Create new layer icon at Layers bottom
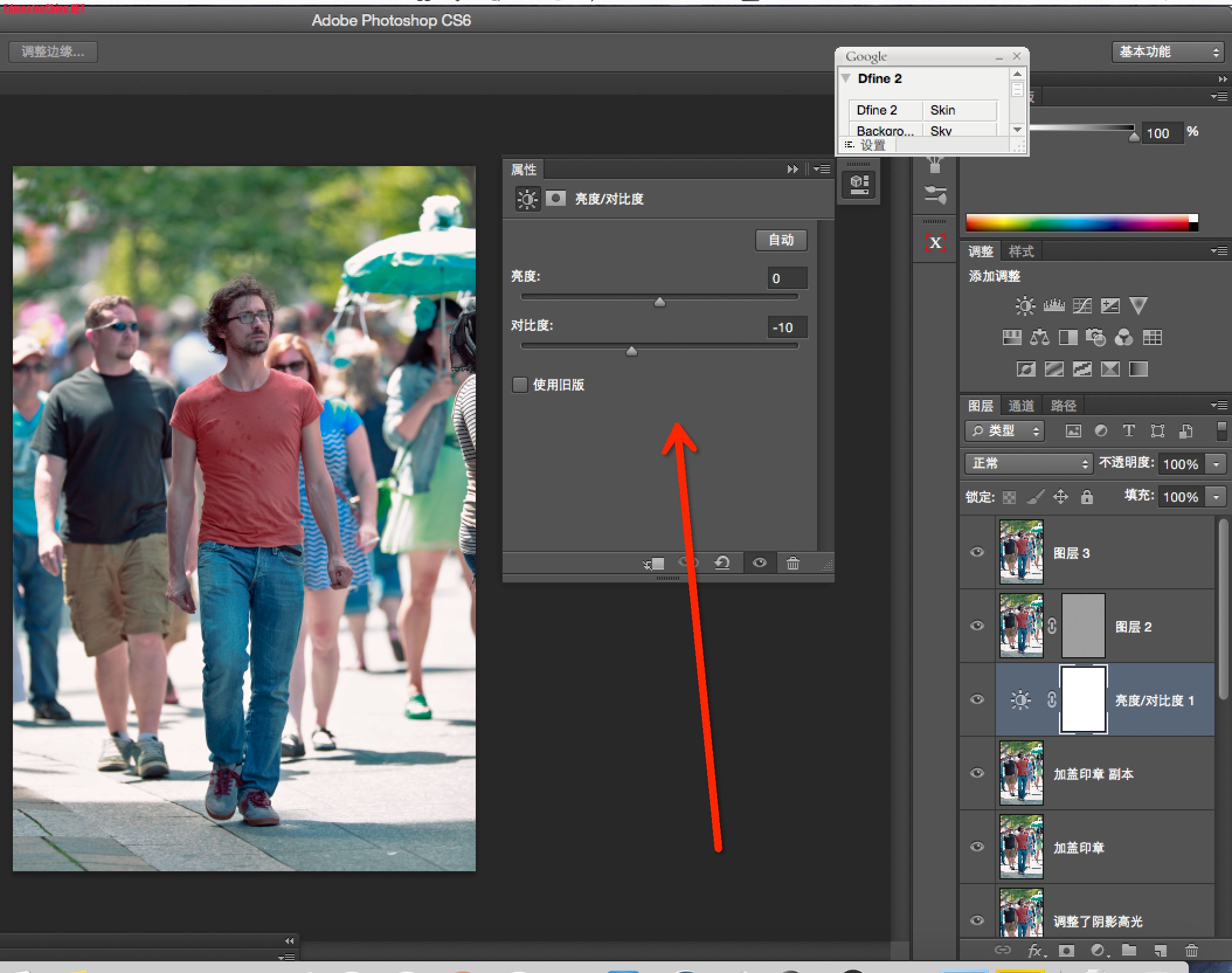Screen dimensions: 1232x973 [x=1160, y=951]
